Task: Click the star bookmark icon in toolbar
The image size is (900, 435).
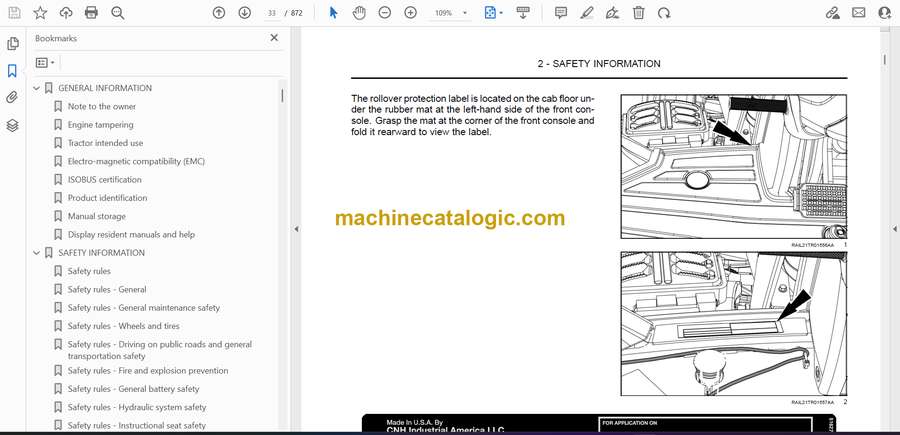Action: coord(40,13)
